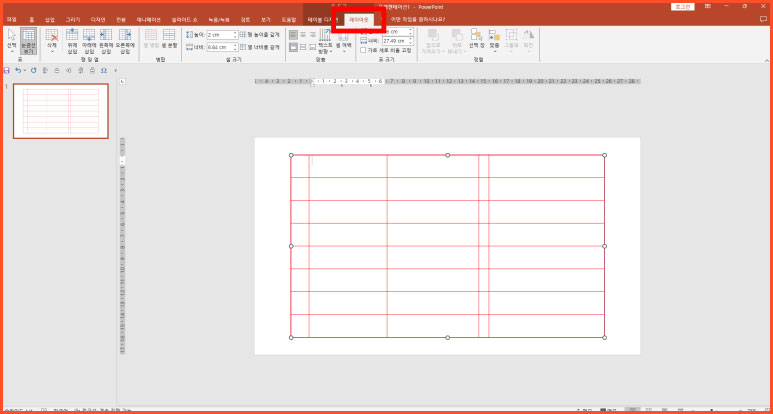
Task: Open the 맞춤 (Align) dropdown
Action: pyautogui.click(x=494, y=41)
